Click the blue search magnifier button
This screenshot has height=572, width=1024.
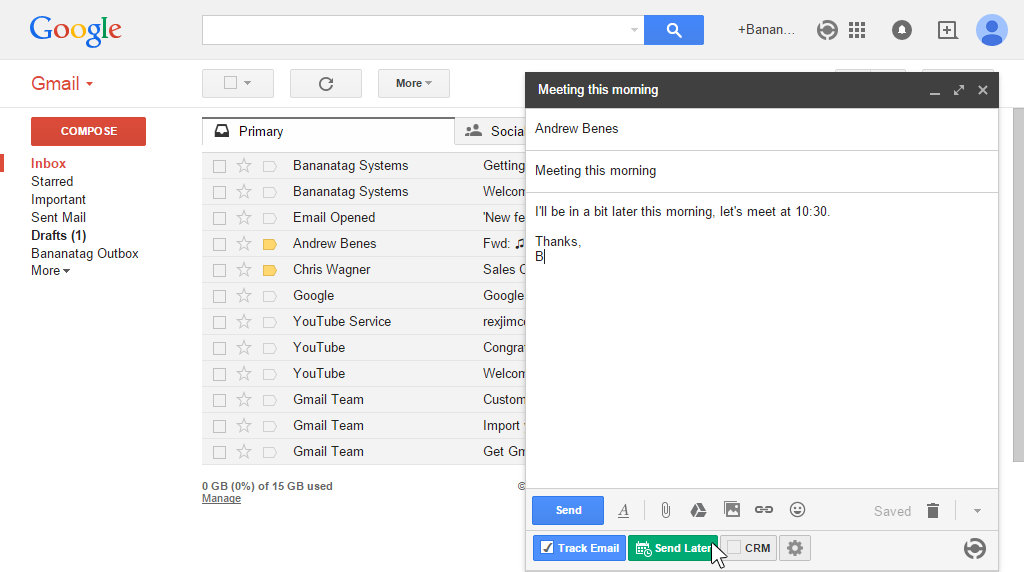click(x=673, y=30)
